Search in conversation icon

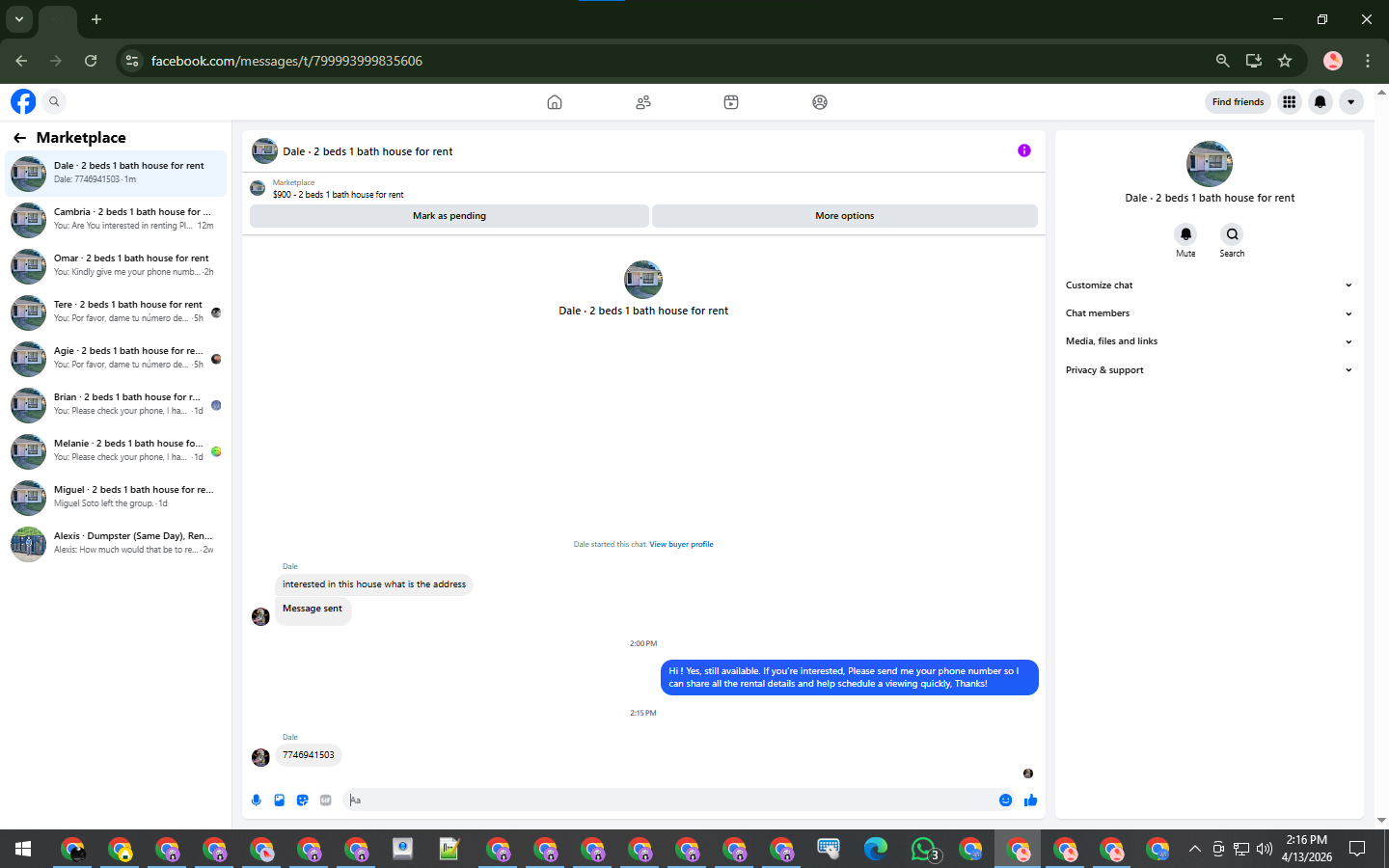tap(1232, 234)
